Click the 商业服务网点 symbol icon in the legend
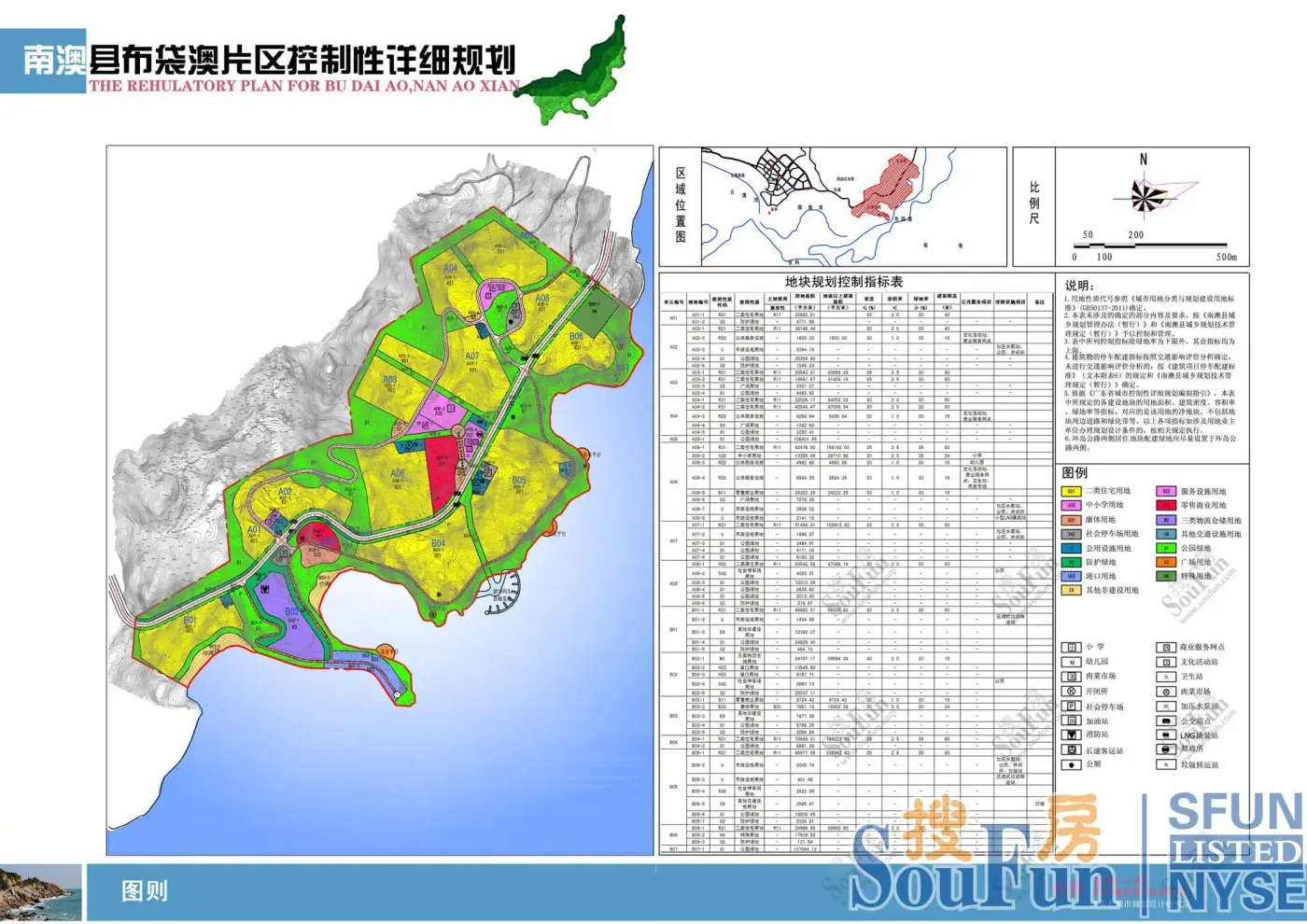 [1165, 647]
